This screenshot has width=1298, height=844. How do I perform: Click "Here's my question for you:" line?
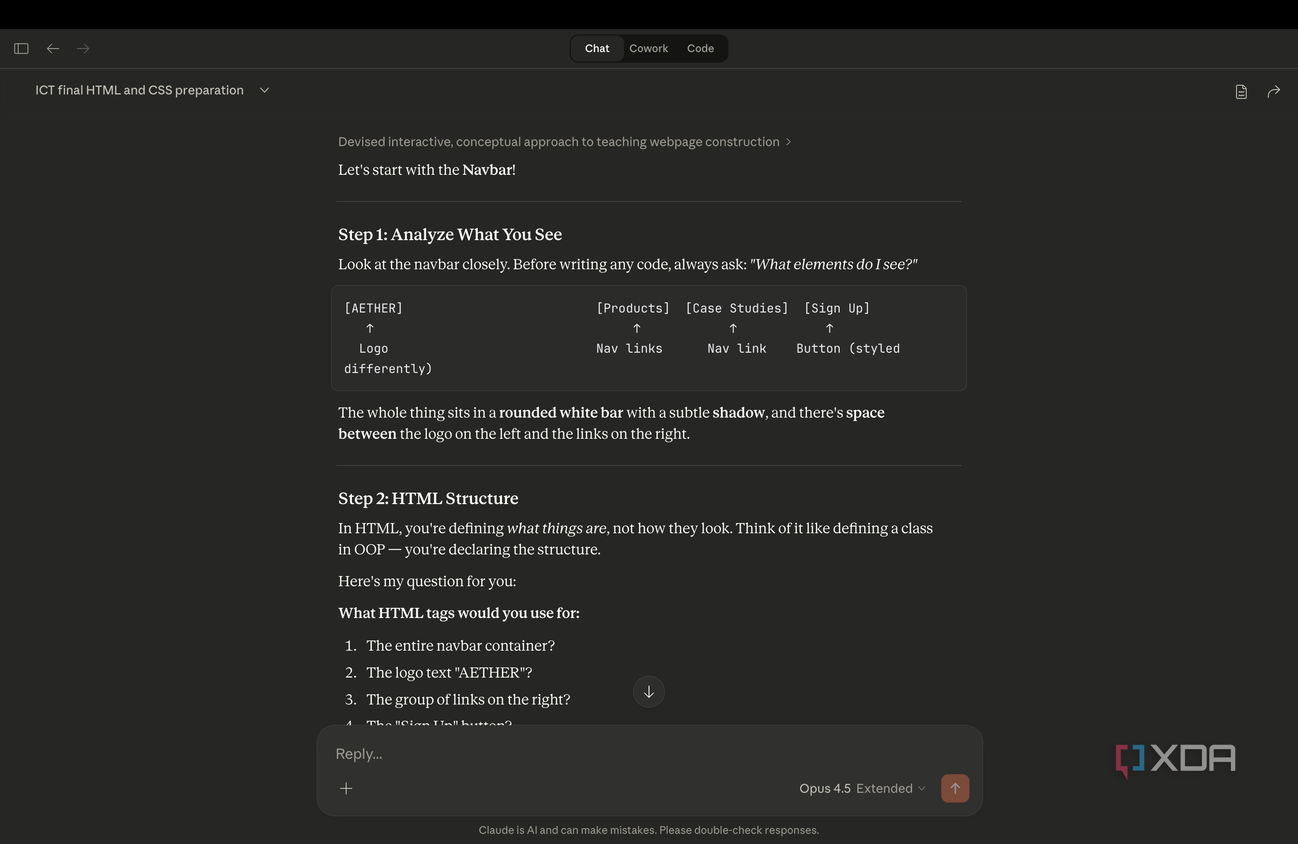[x=427, y=581]
